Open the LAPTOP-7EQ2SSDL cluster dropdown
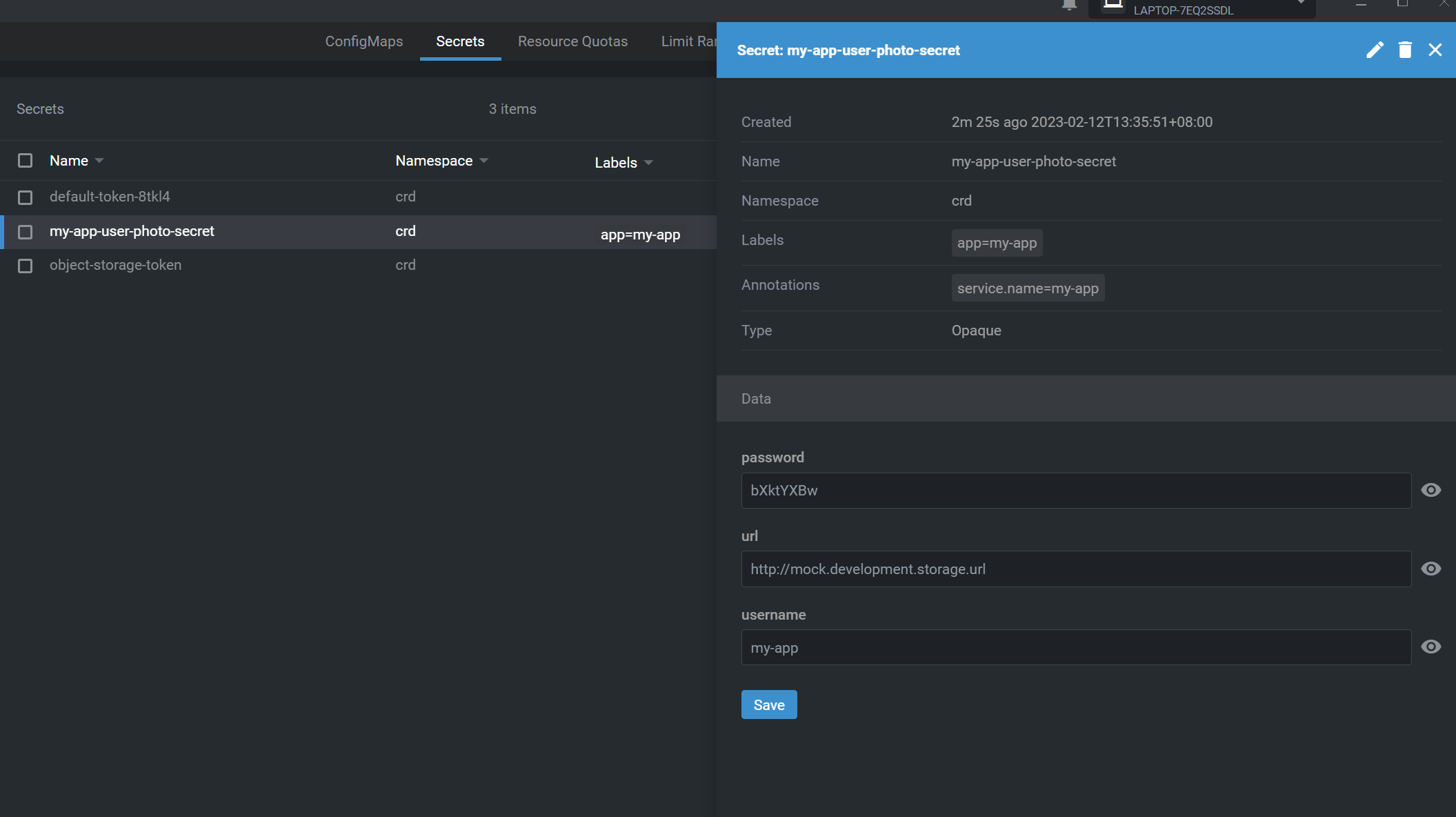The height and width of the screenshot is (817, 1456). pos(1201,9)
